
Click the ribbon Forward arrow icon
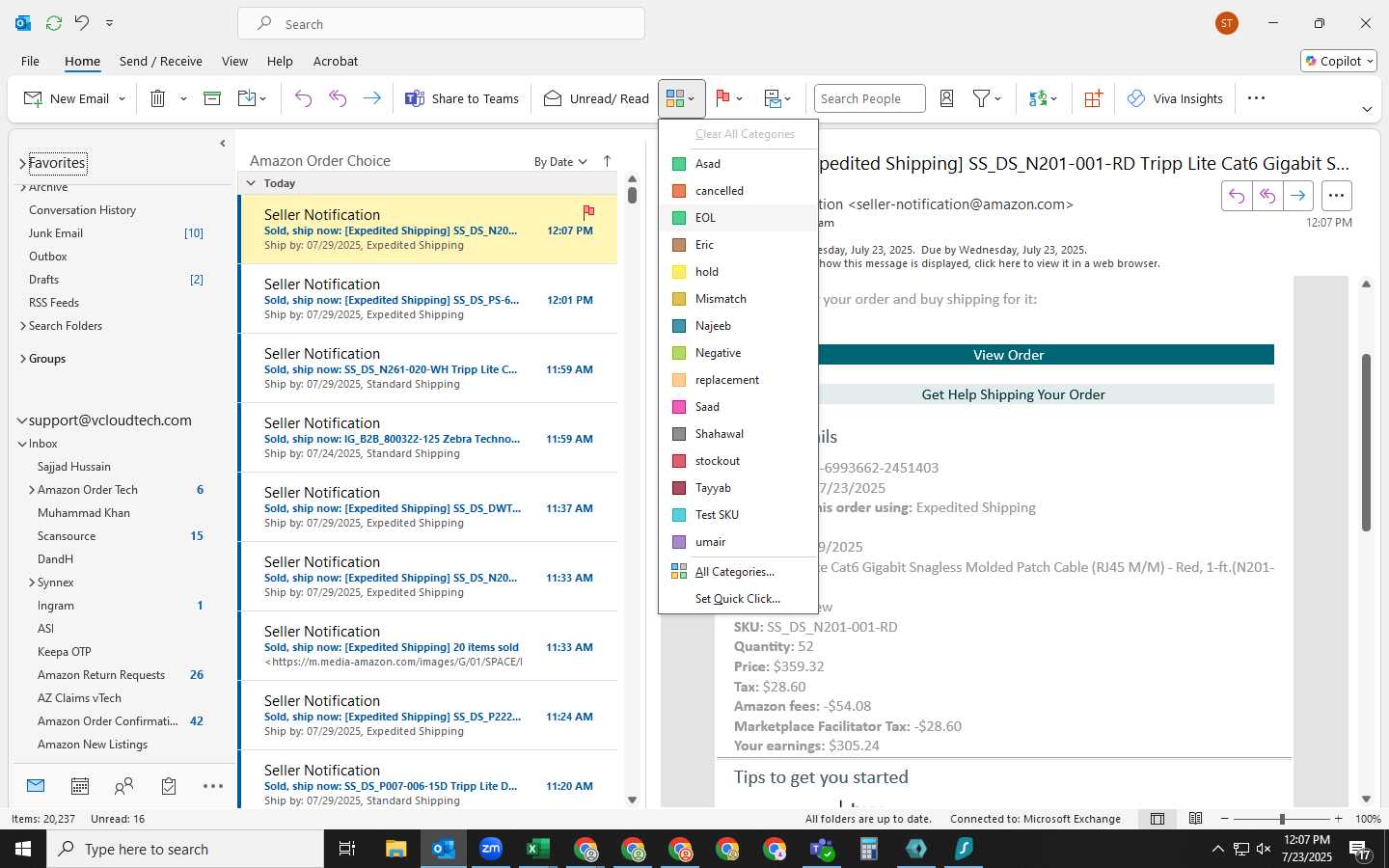(371, 98)
